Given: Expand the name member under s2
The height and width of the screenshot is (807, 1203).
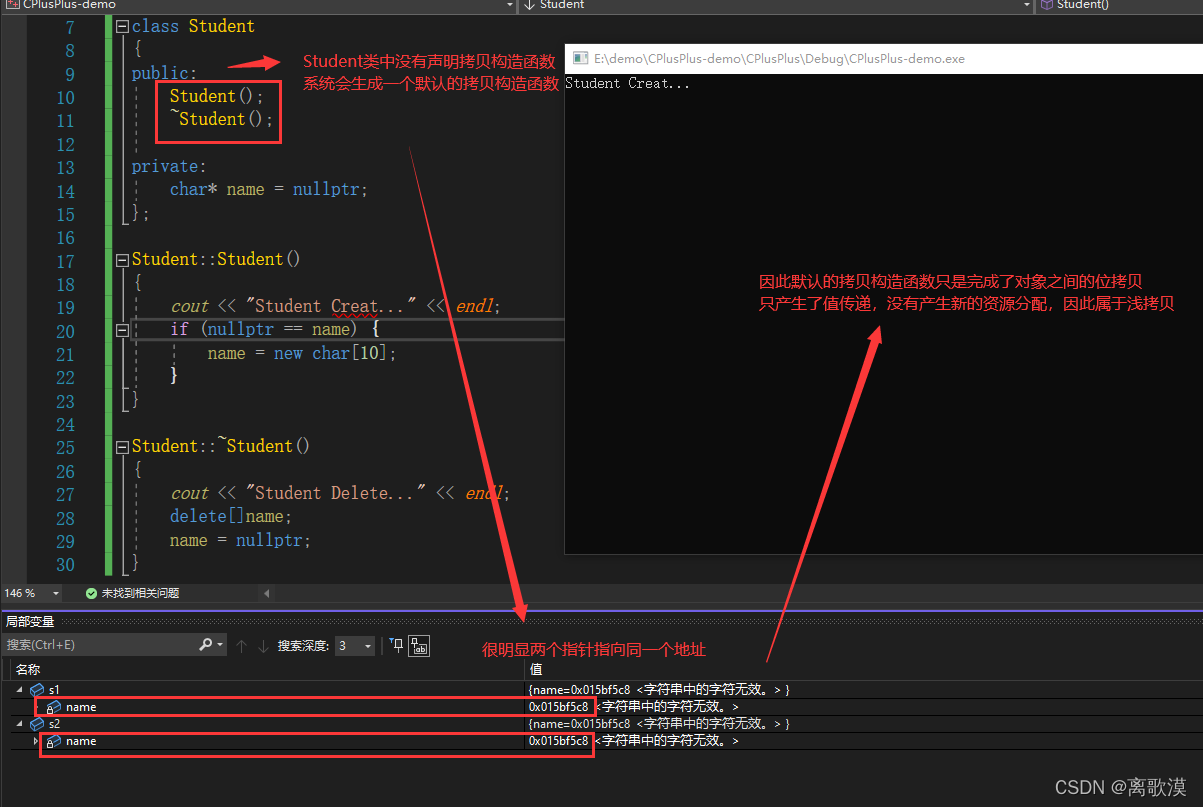Looking at the screenshot, I should pyautogui.click(x=37, y=741).
